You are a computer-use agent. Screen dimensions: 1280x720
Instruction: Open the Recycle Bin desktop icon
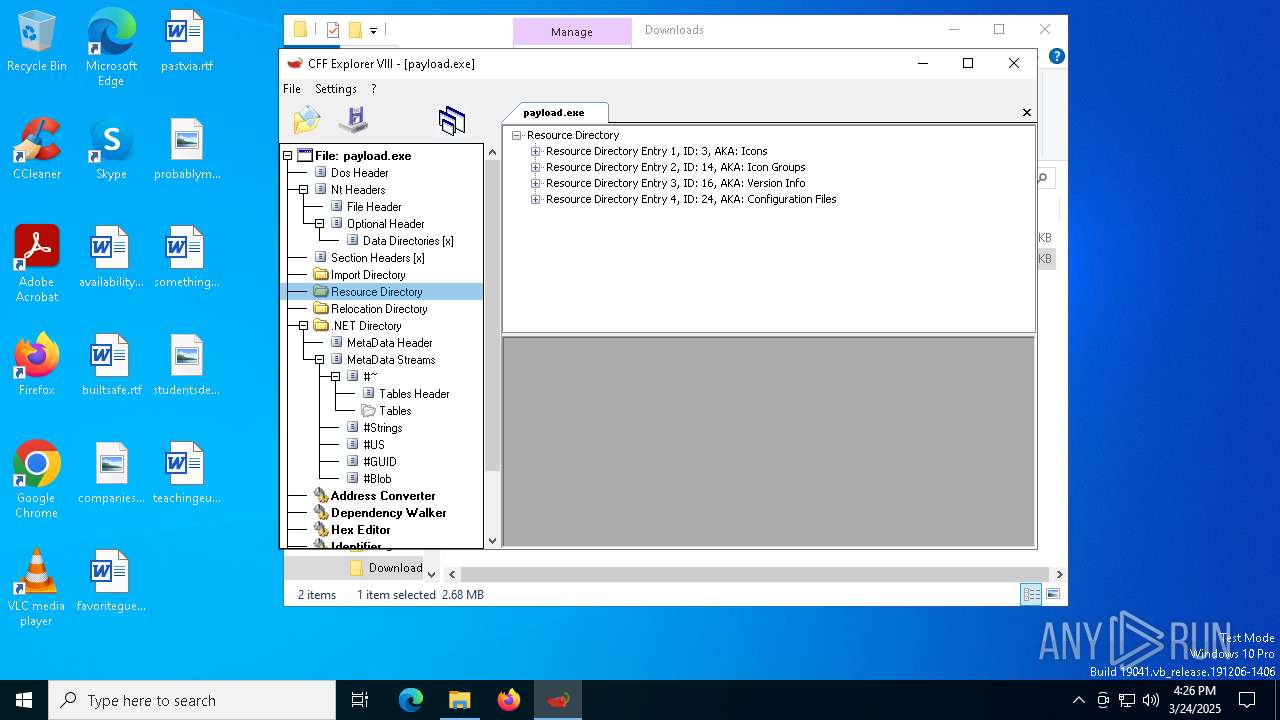(37, 42)
